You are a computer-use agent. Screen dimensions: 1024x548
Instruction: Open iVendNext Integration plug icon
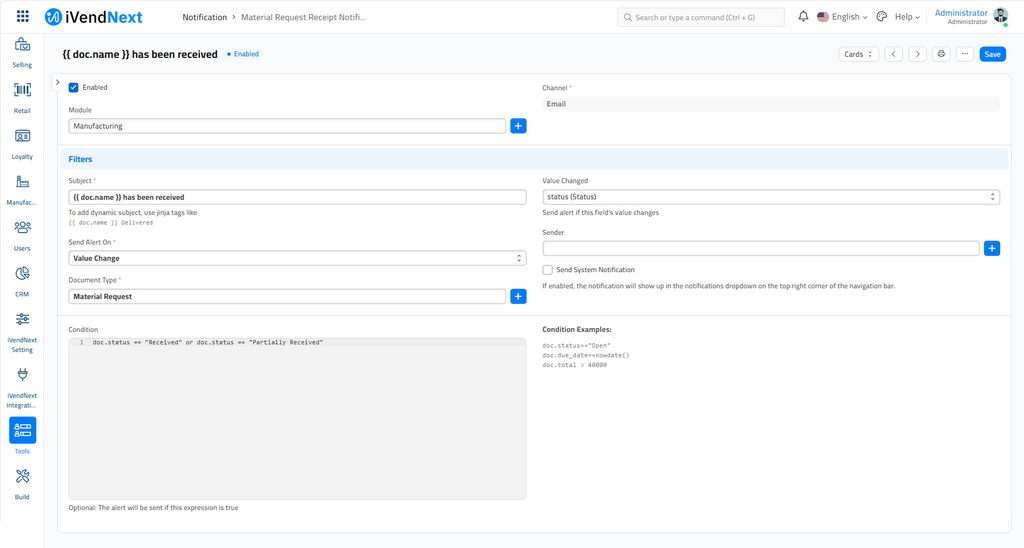click(22, 374)
